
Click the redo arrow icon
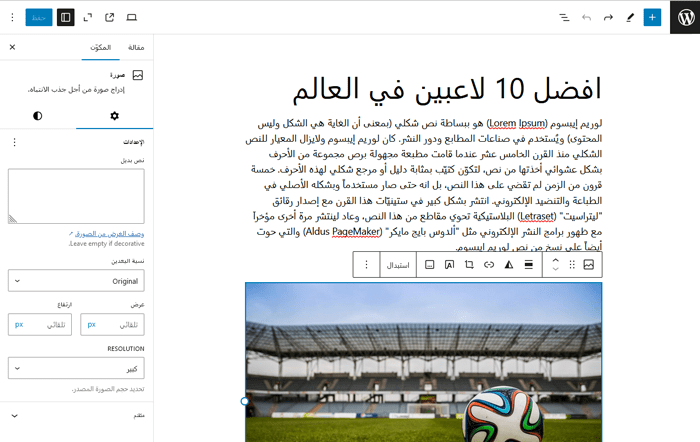(608, 17)
